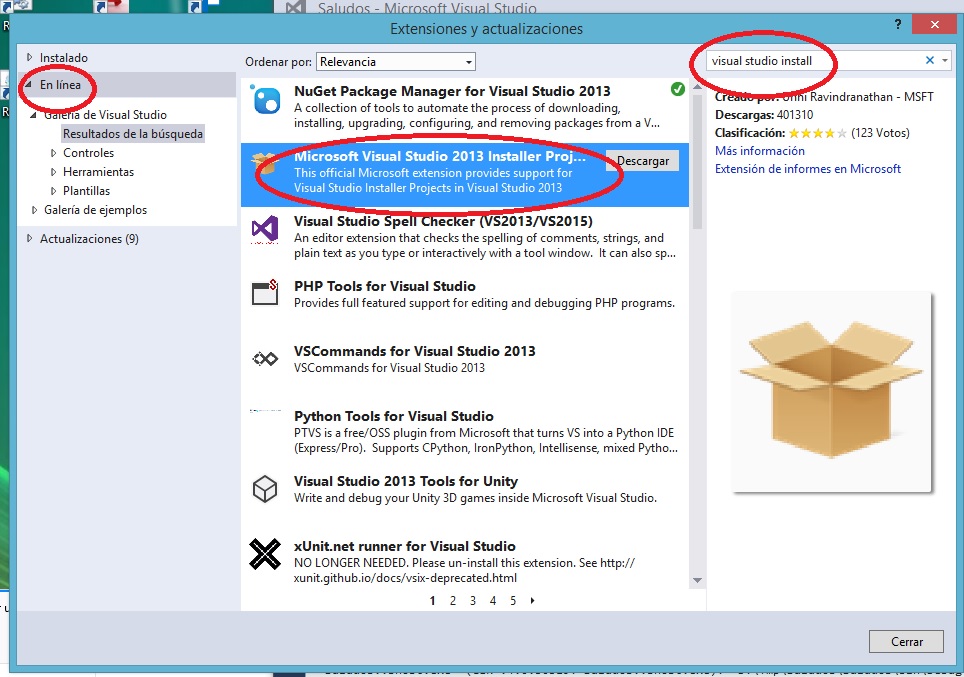The image size is (964, 677).
Task: Go to results page 4
Action: point(493,601)
